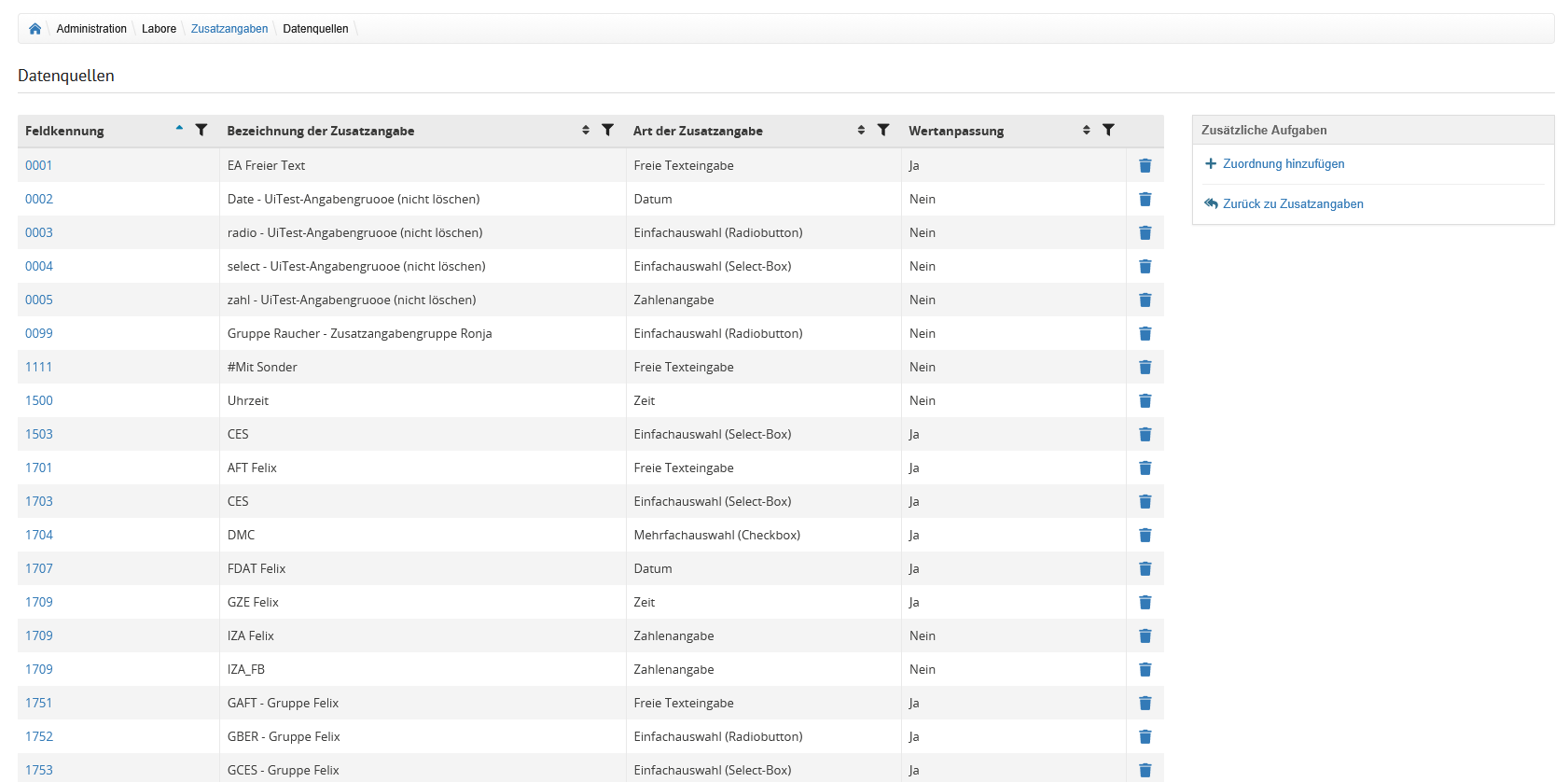Click trash icon for the Uhrzeit row
This screenshot has width=1568, height=782.
1145,401
